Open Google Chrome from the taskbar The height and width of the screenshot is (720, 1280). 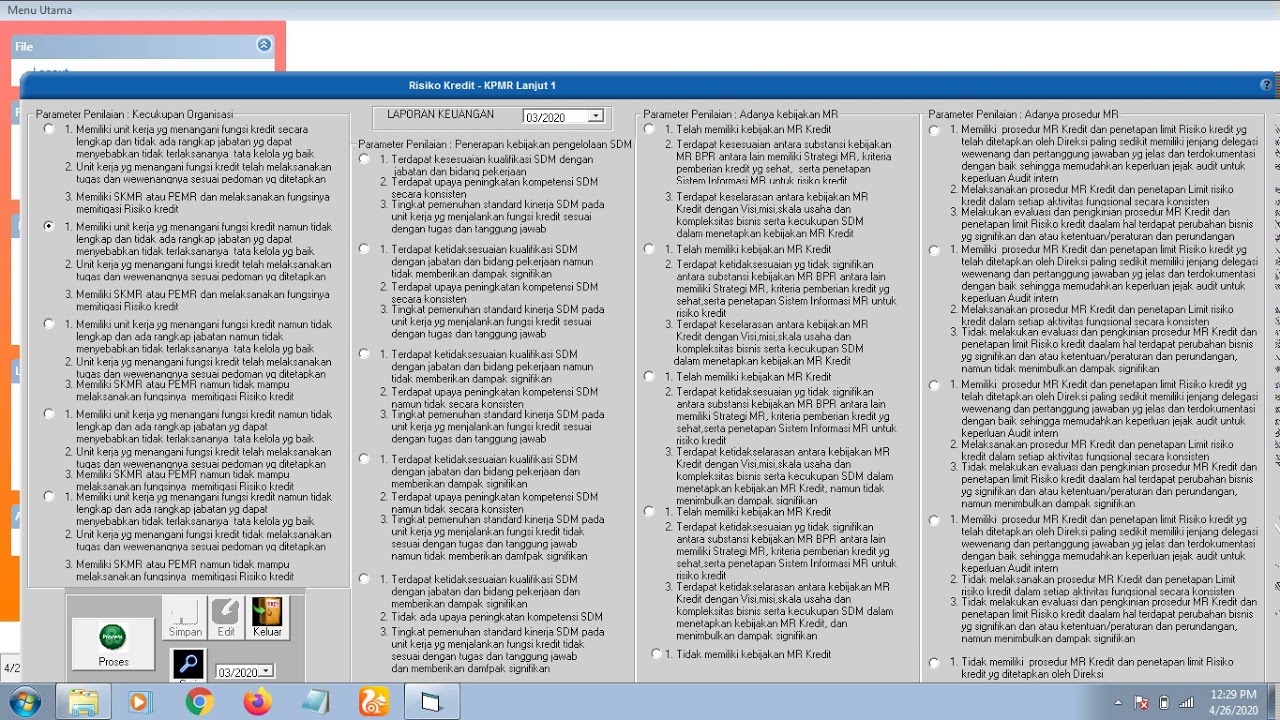(x=199, y=702)
